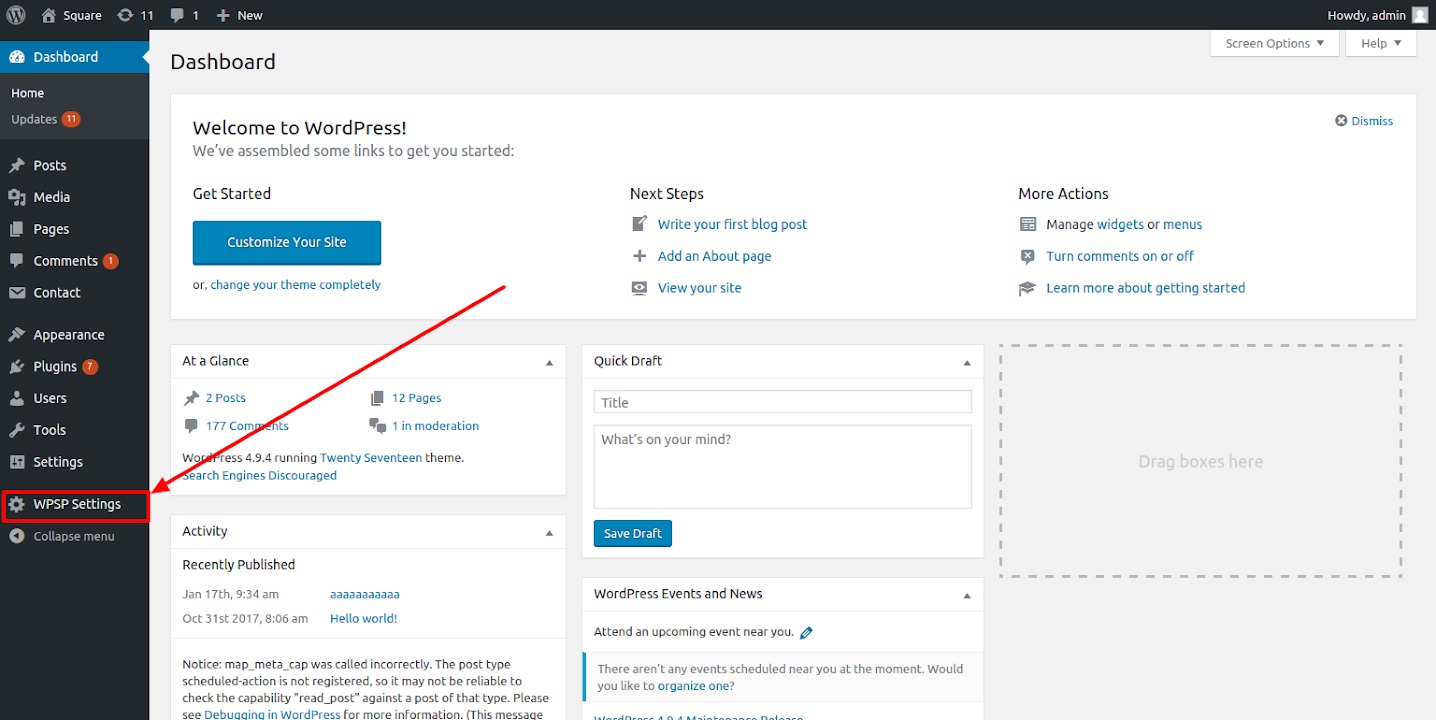Open the Appearance menu item
This screenshot has width=1436, height=720.
[68, 335]
